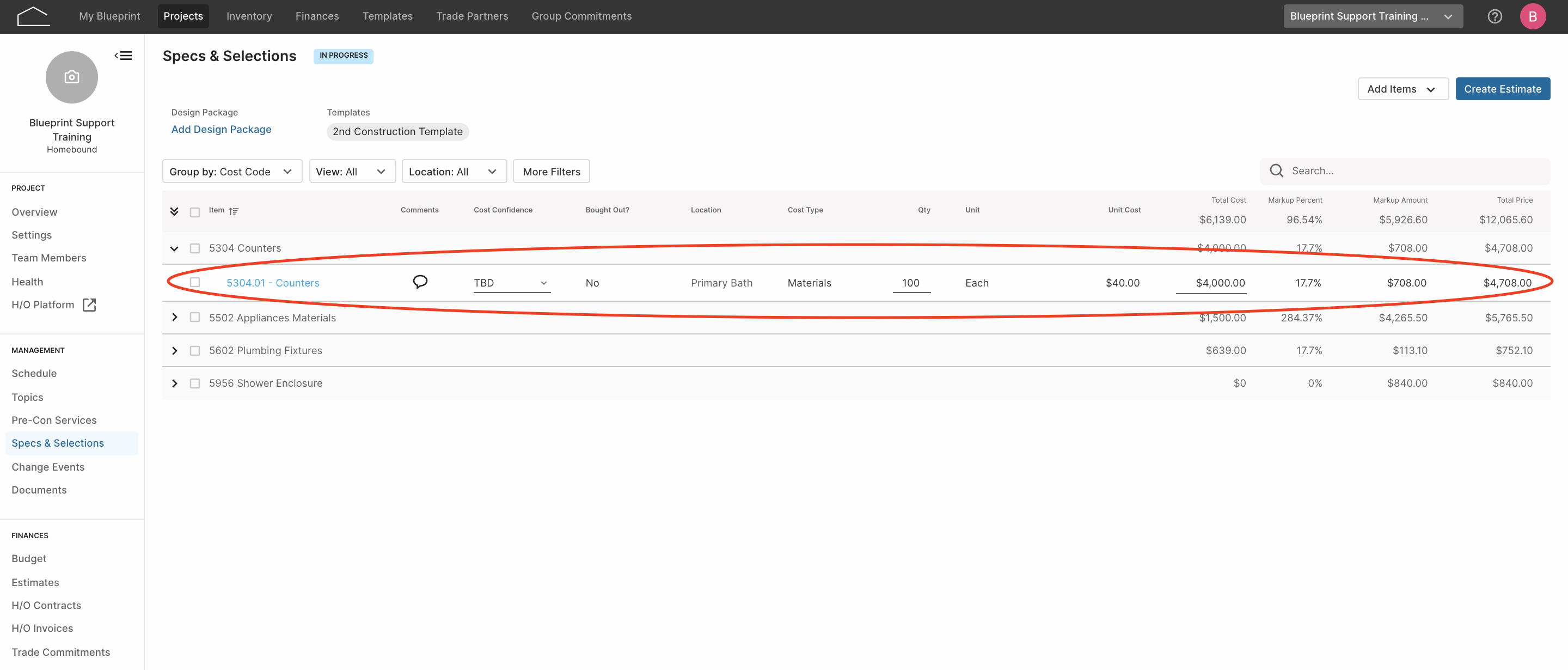Click the IN PROGRESS status badge

tap(344, 56)
